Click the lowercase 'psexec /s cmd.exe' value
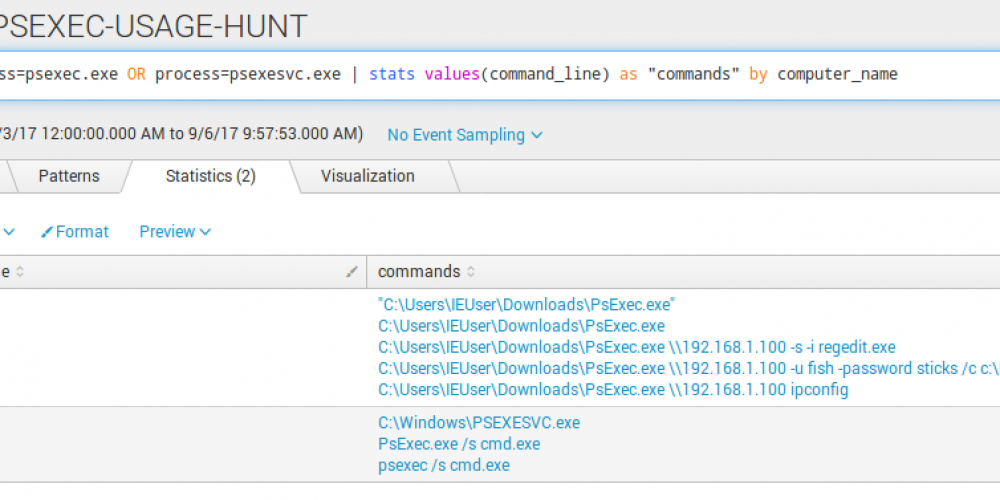The width and height of the screenshot is (1000, 500). [443, 465]
